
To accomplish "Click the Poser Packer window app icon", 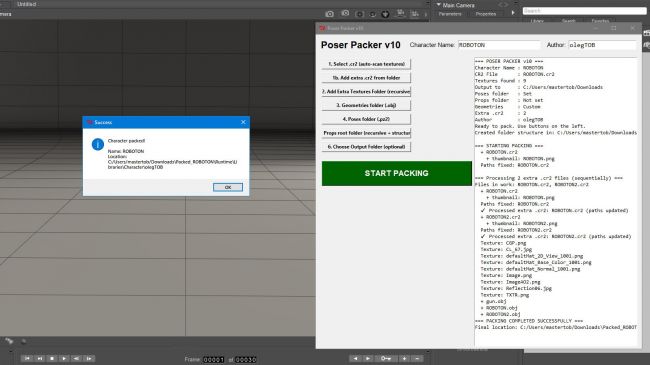I will [322, 28].
